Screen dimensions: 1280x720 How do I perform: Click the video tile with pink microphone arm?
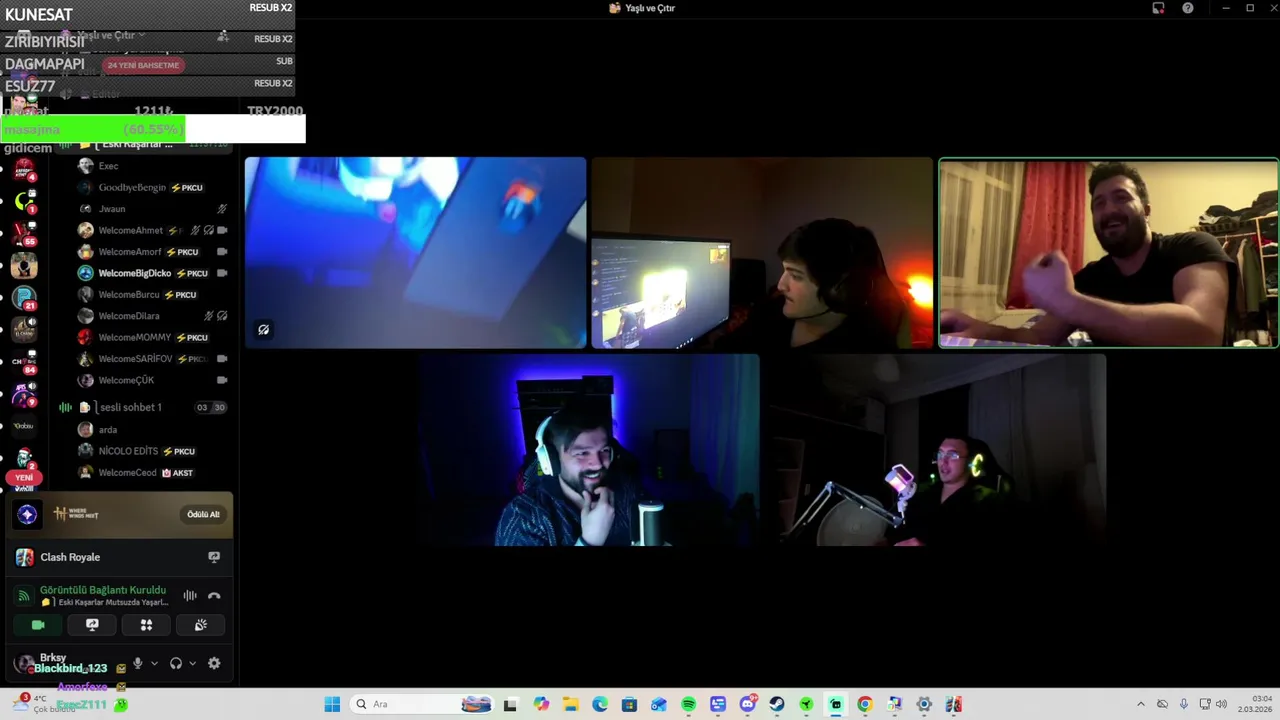pyautogui.click(x=936, y=450)
